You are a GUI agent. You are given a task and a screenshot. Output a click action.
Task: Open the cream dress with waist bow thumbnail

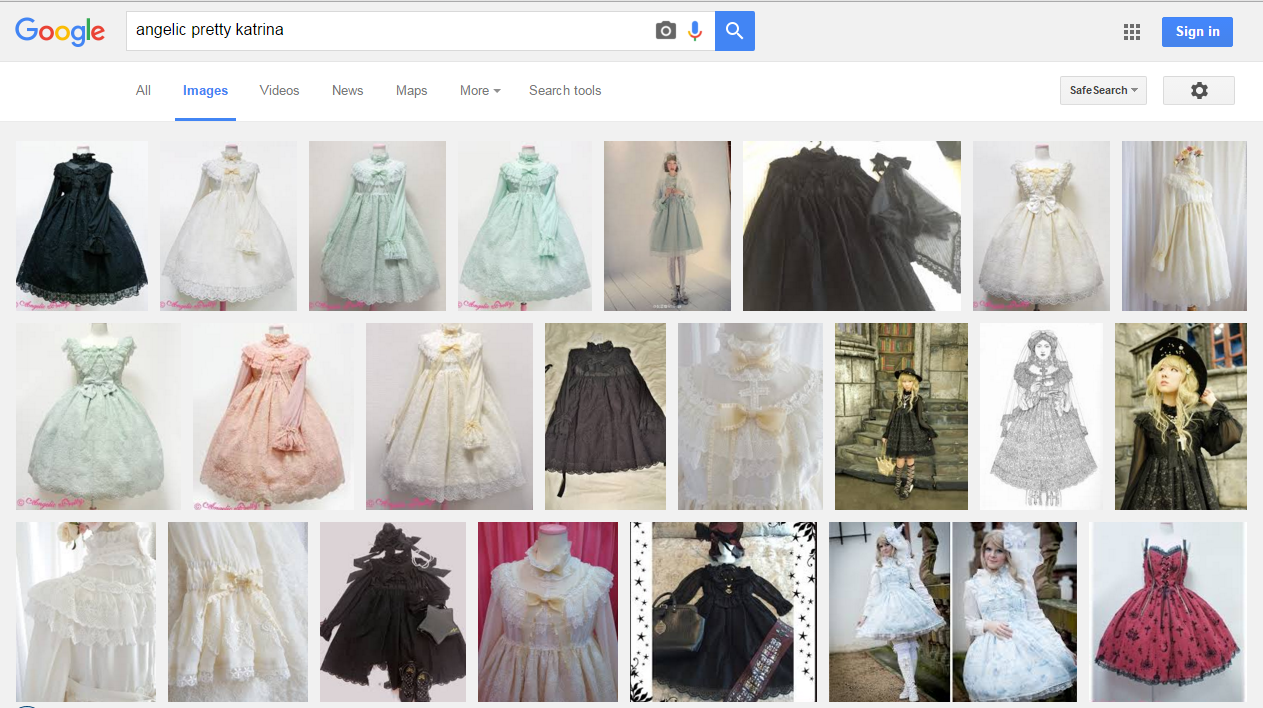pyautogui.click(x=1041, y=226)
